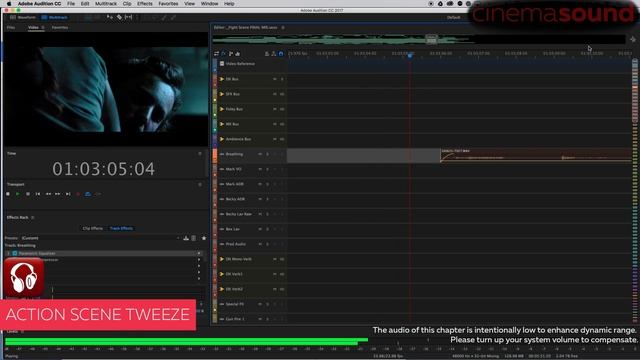
Task: Open the File menu
Action: click(x=71, y=4)
